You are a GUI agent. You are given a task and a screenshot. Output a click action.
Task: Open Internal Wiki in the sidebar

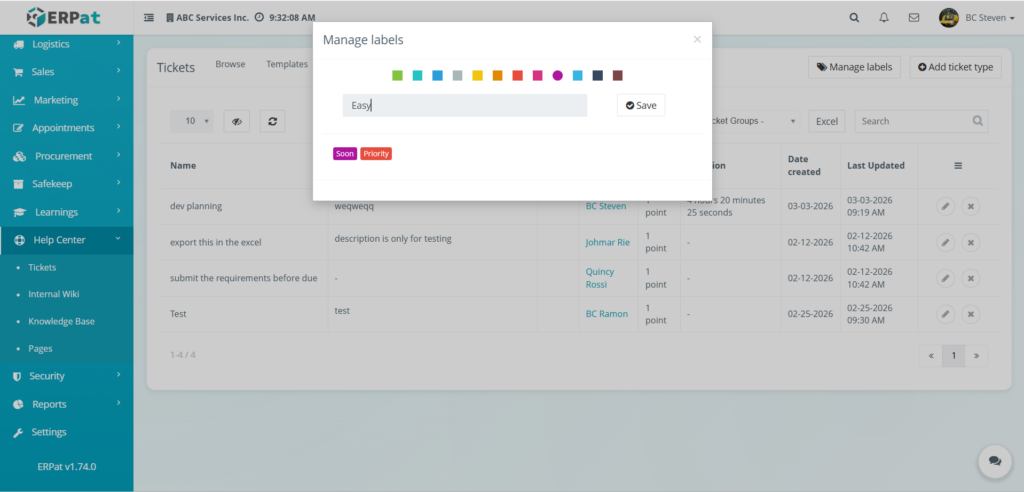(x=54, y=295)
